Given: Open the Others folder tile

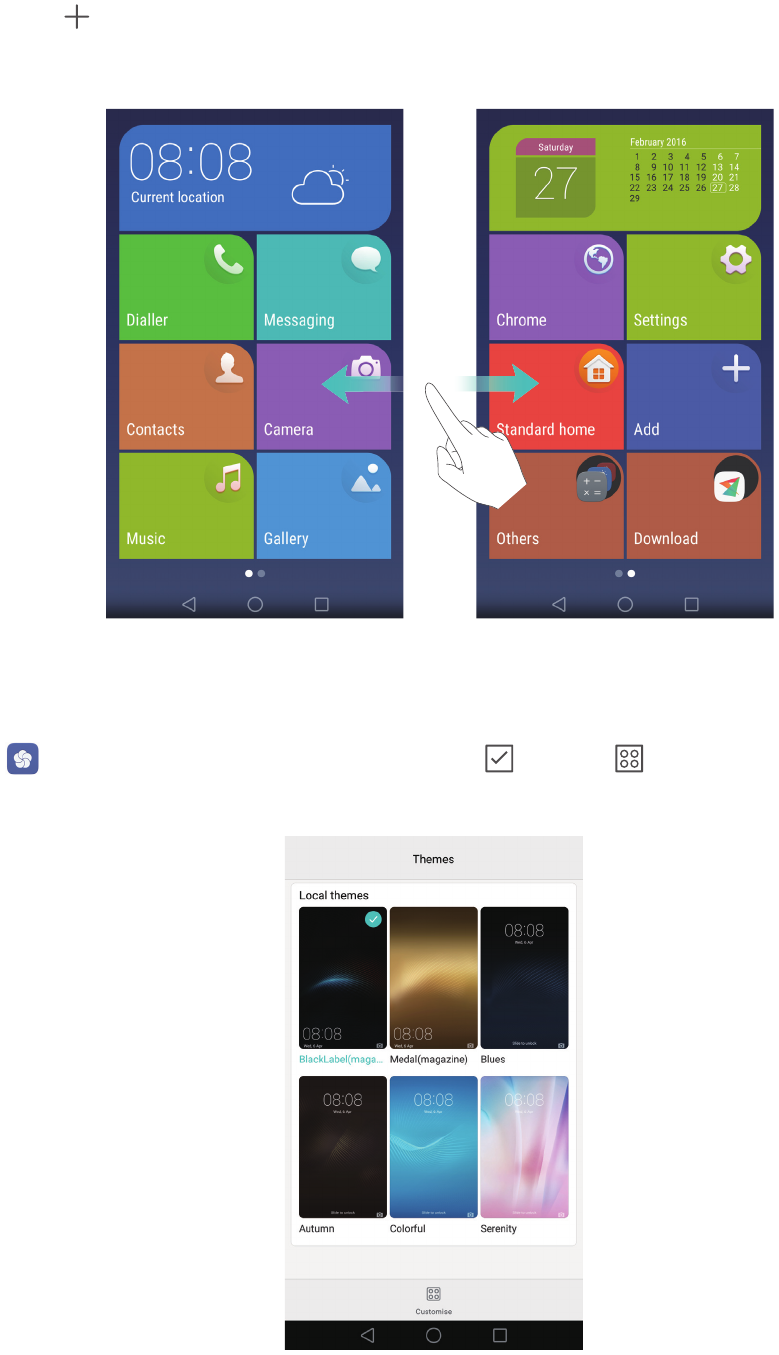Looking at the screenshot, I should [556, 505].
